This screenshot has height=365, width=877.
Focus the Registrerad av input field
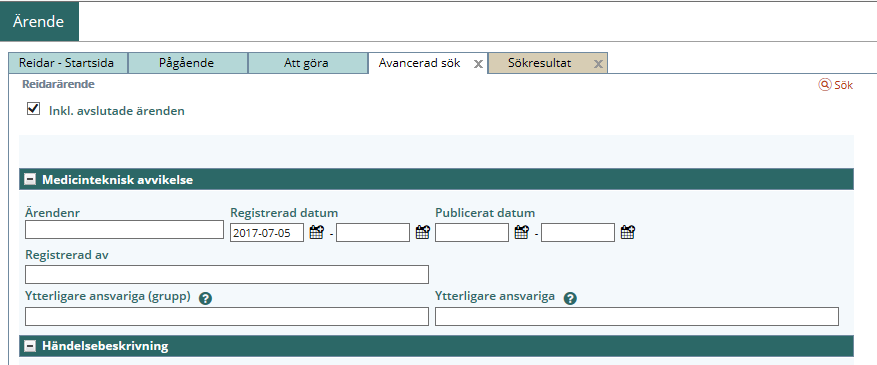click(x=227, y=275)
